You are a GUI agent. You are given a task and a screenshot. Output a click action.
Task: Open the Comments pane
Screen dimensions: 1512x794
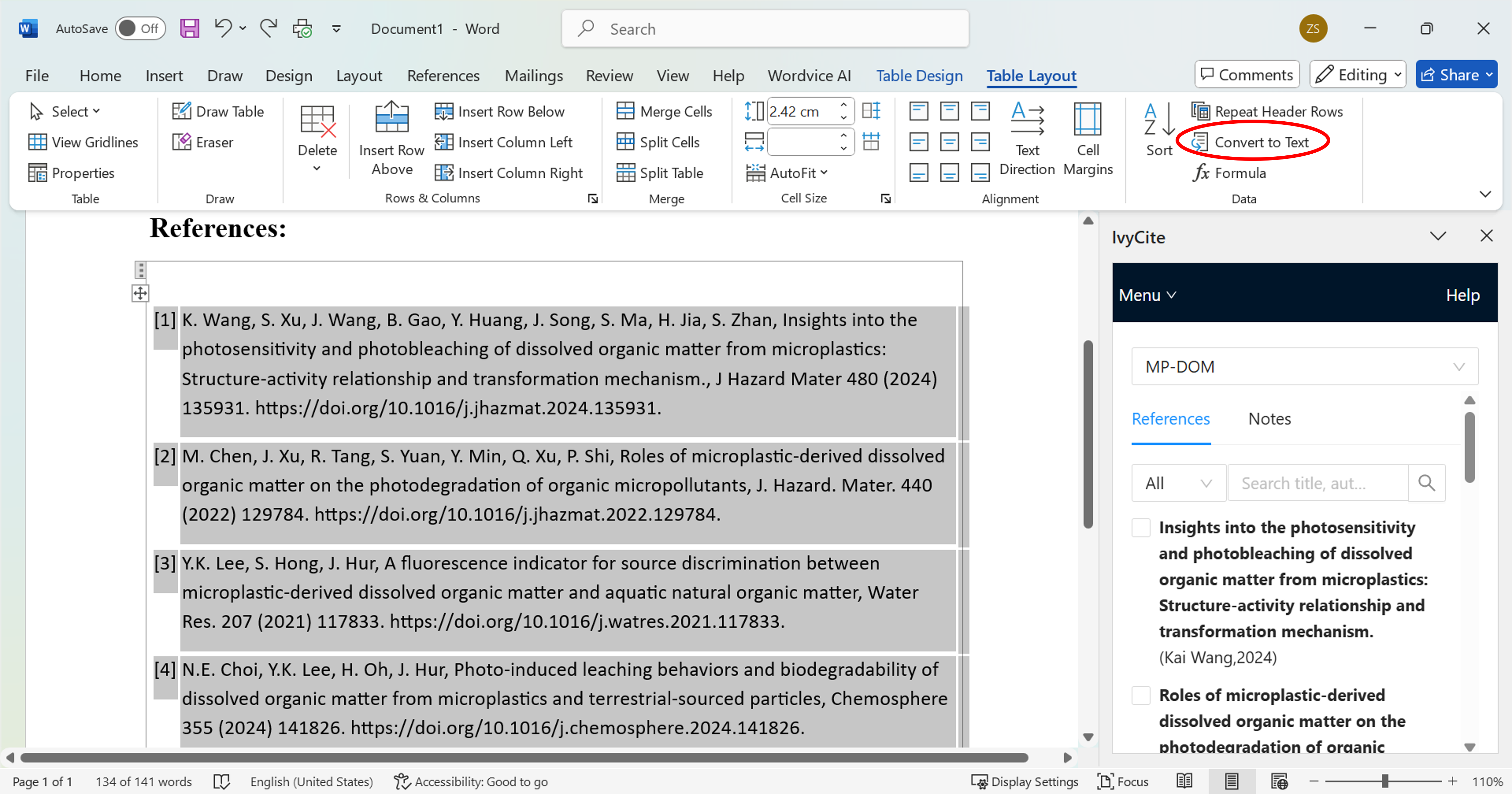pyautogui.click(x=1247, y=75)
